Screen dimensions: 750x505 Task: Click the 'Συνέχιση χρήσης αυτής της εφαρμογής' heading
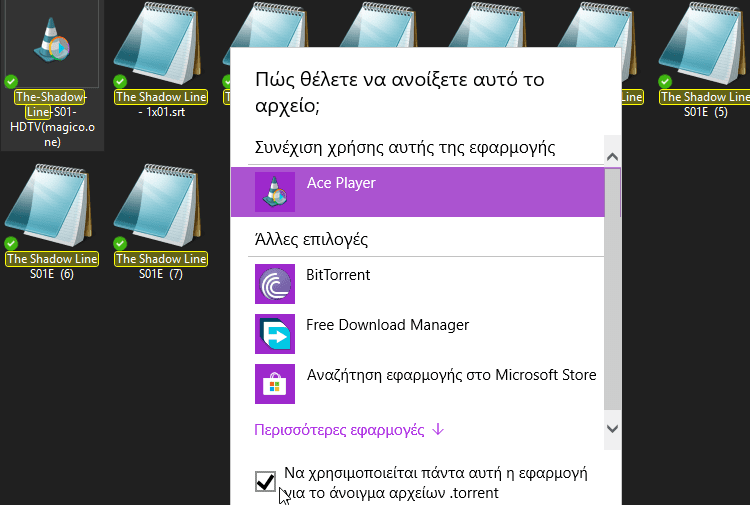pyautogui.click(x=405, y=147)
